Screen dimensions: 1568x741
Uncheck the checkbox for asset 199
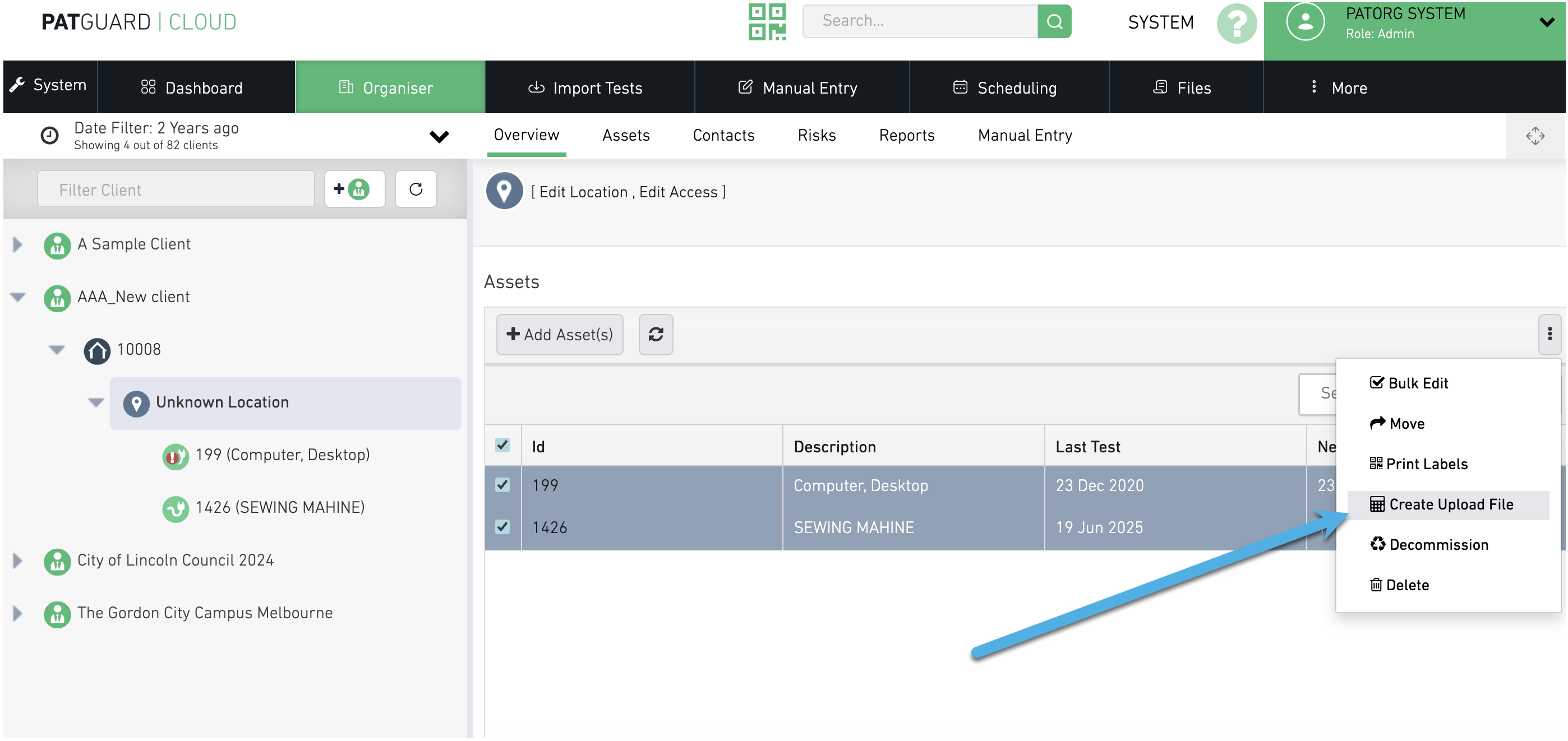[x=502, y=485]
